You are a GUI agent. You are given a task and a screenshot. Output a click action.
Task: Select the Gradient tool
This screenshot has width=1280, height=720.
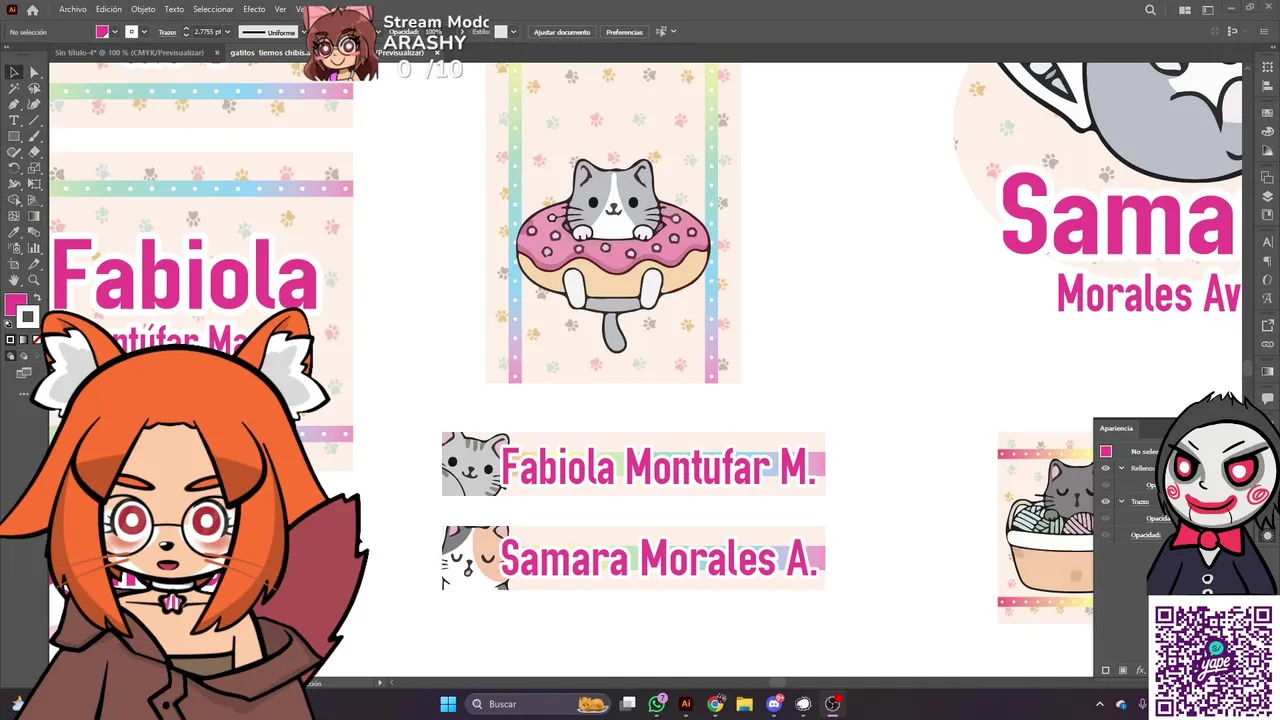[34, 216]
